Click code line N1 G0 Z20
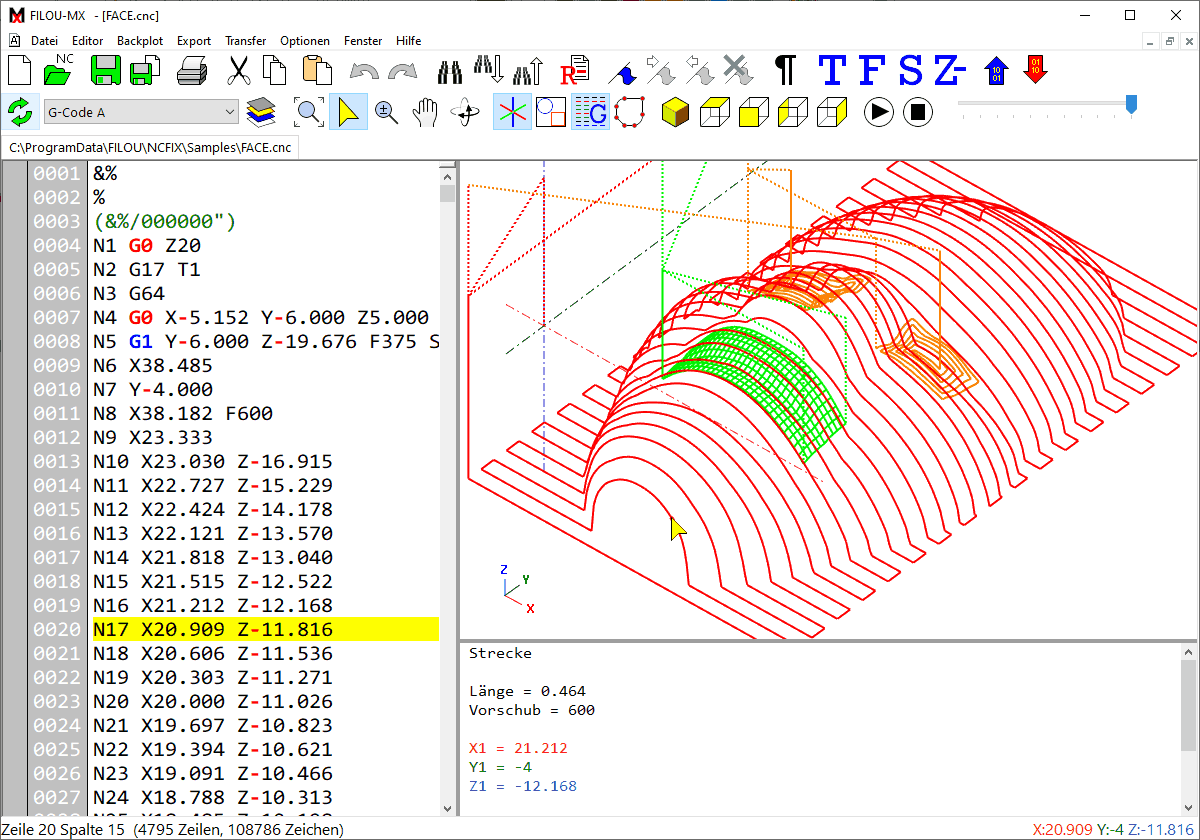 147,245
